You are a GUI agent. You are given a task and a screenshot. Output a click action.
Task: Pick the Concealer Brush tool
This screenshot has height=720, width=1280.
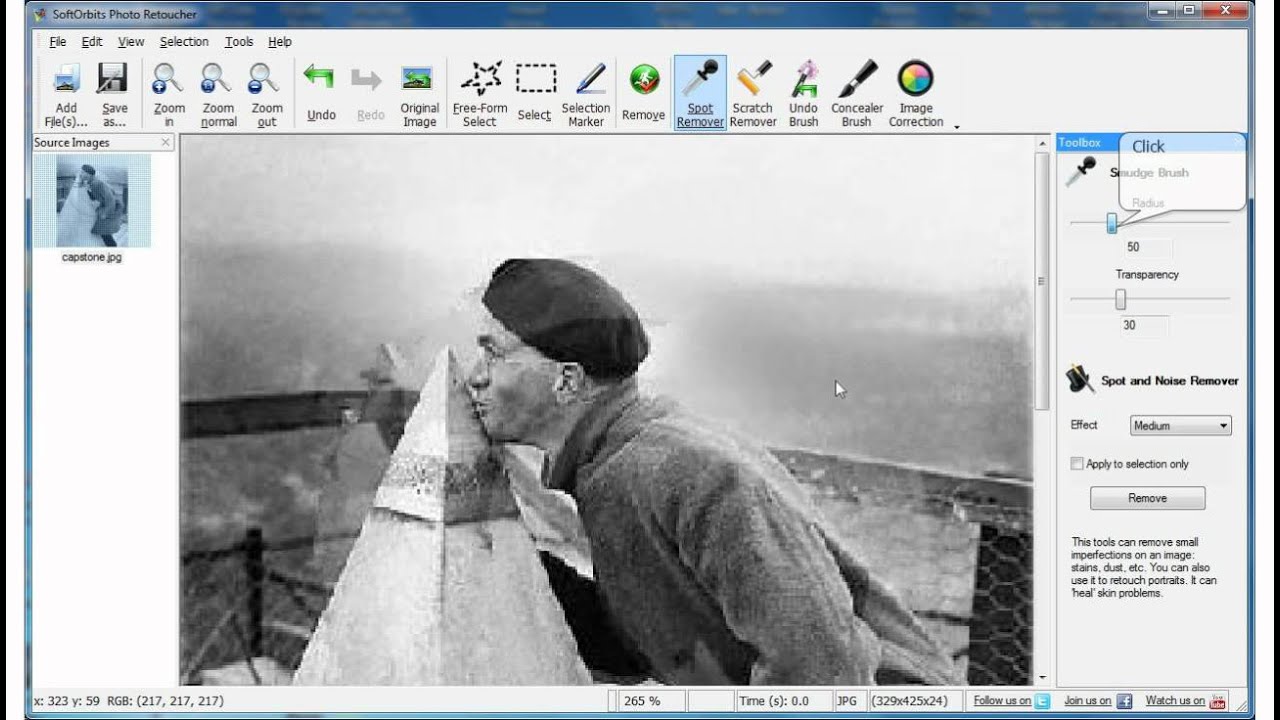857,94
